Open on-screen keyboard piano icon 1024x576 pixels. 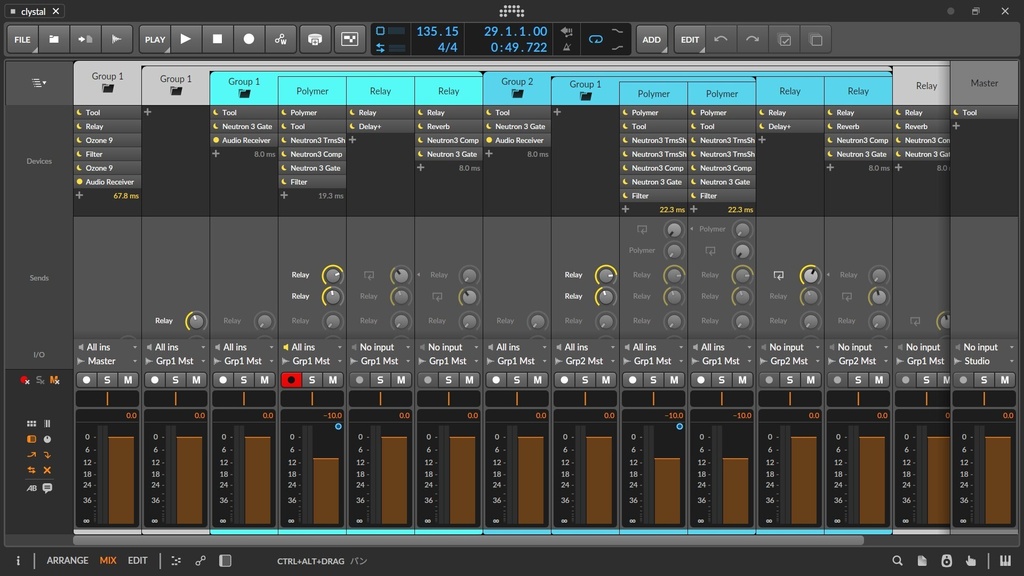pos(1005,560)
